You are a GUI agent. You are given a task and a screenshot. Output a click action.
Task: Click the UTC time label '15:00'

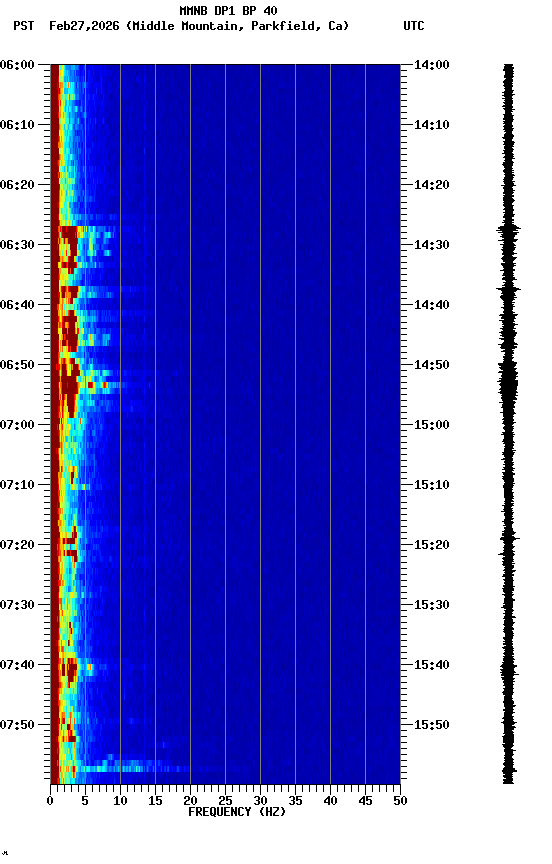tap(431, 425)
